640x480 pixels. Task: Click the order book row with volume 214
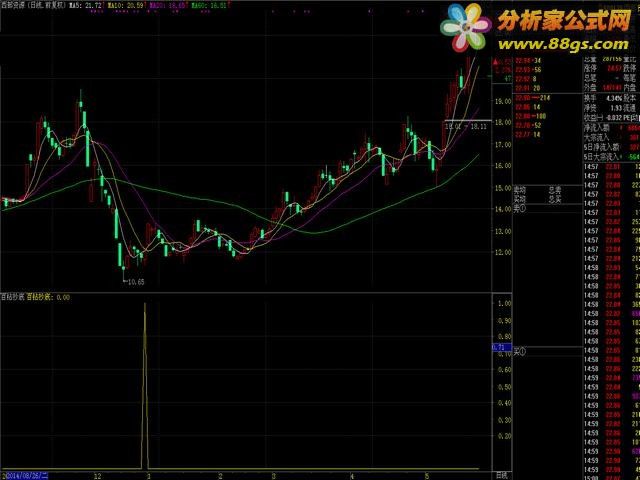533,98
